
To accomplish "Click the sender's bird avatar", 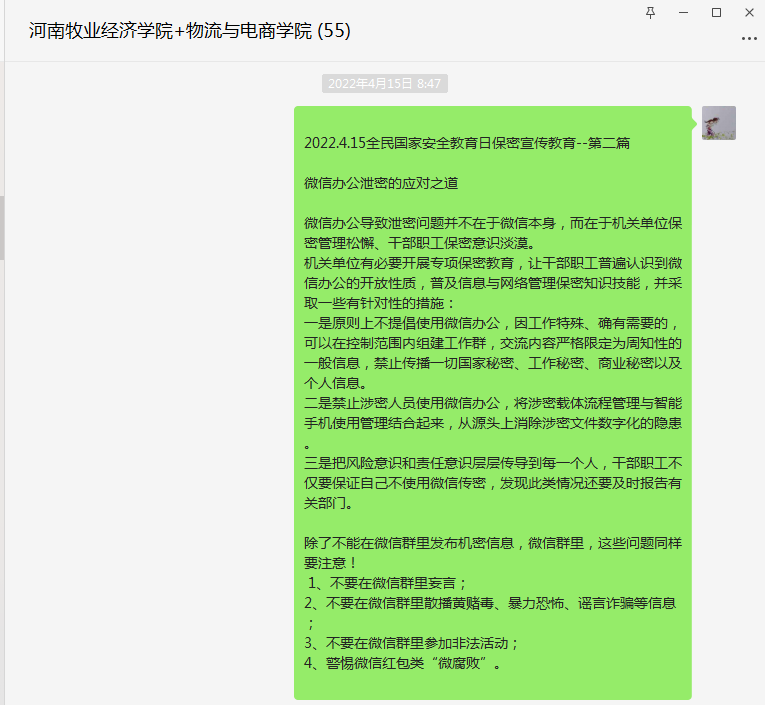I will coord(718,123).
